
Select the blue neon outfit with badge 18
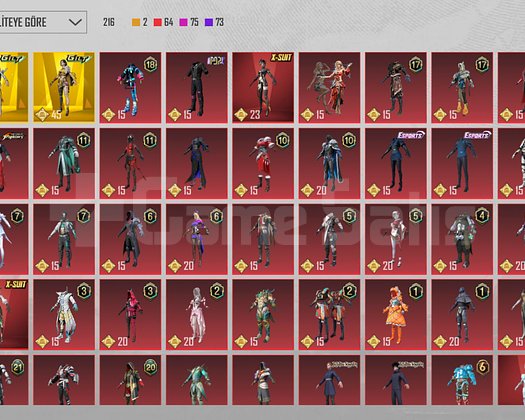(130, 87)
